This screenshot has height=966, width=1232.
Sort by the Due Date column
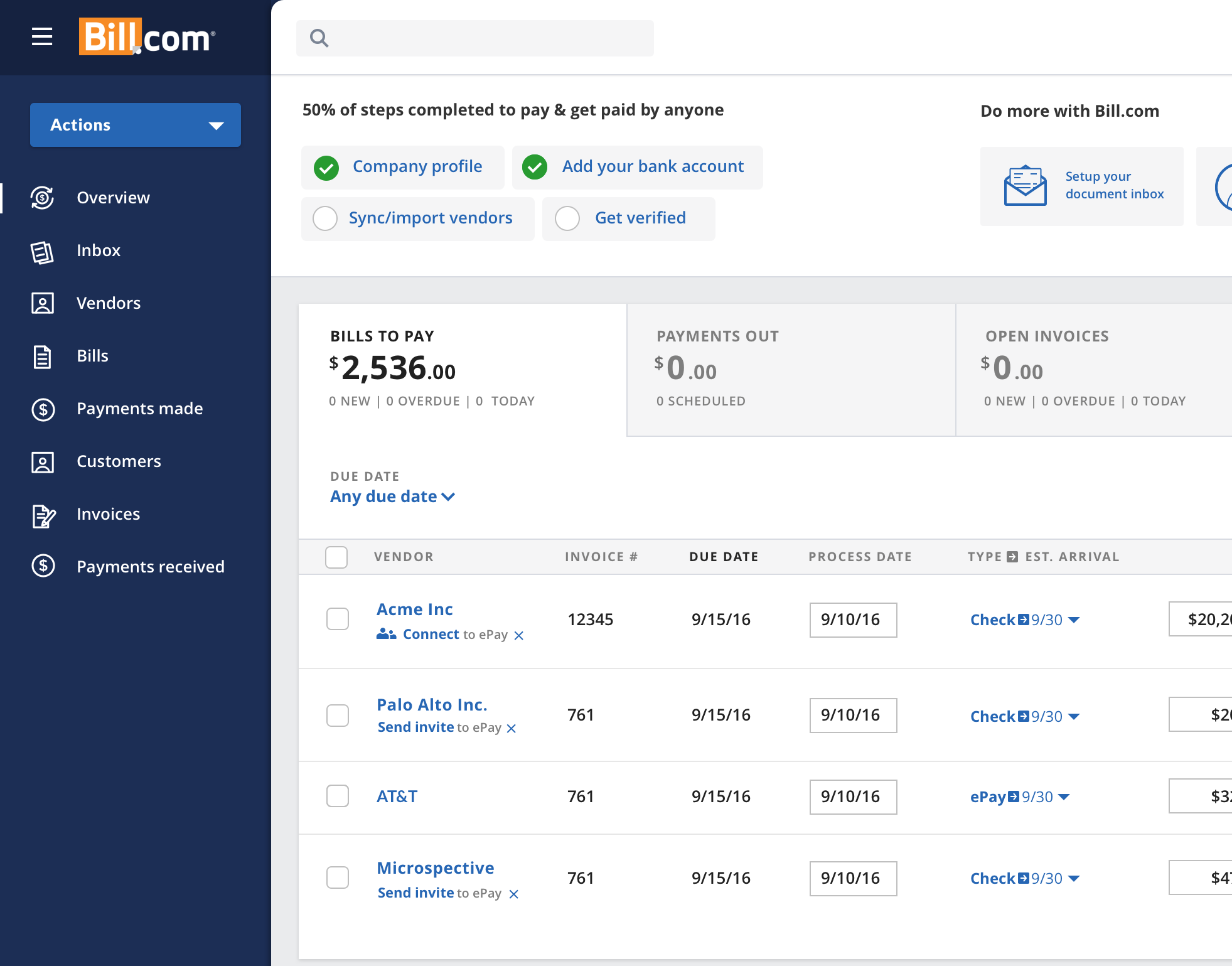click(x=724, y=557)
